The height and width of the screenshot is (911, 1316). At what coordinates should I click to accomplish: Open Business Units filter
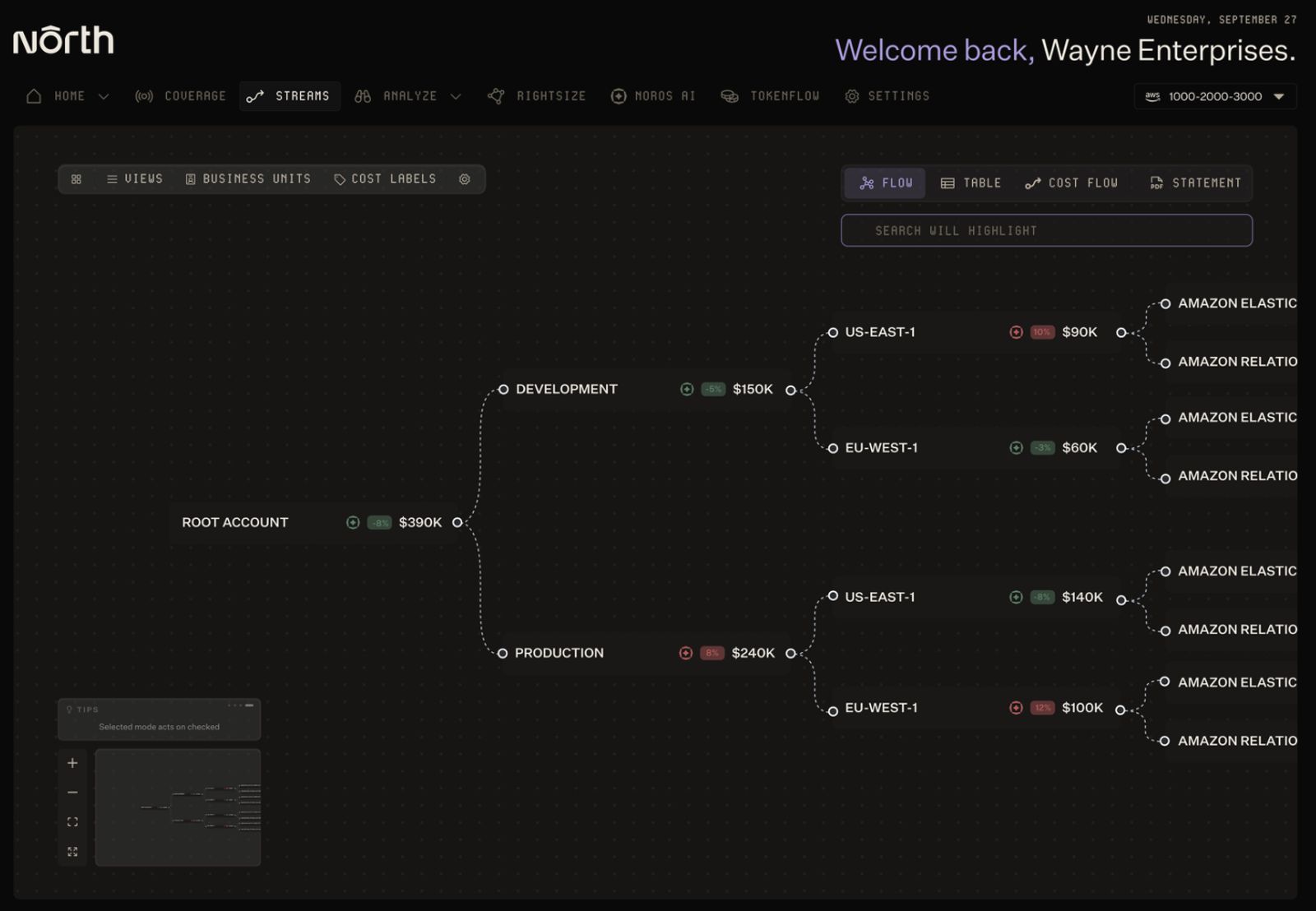pos(248,179)
